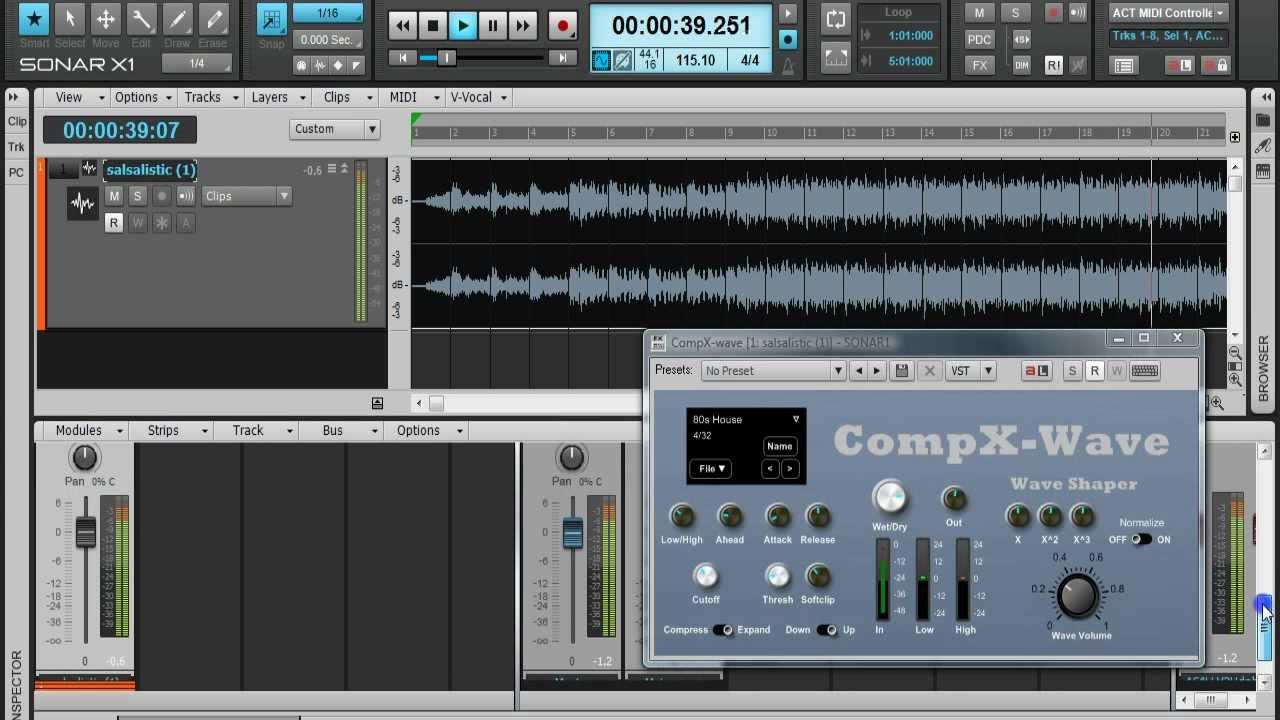Open the Custom track control dropdown
The width and height of the screenshot is (1280, 720).
335,129
